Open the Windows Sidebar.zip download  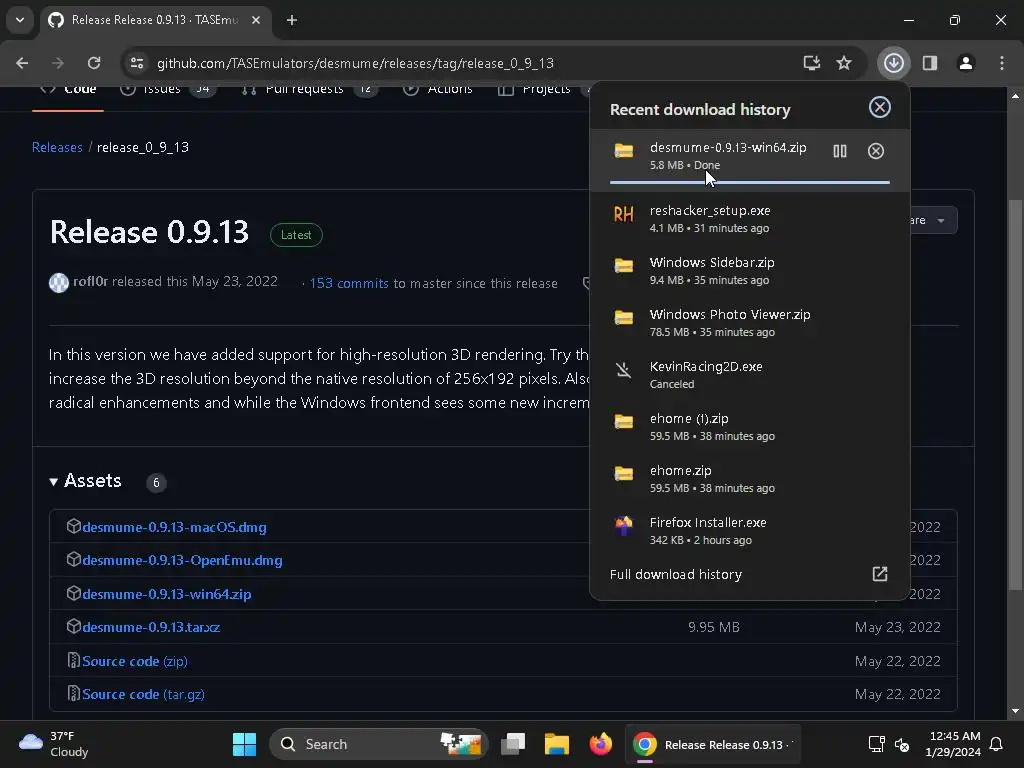click(749, 270)
